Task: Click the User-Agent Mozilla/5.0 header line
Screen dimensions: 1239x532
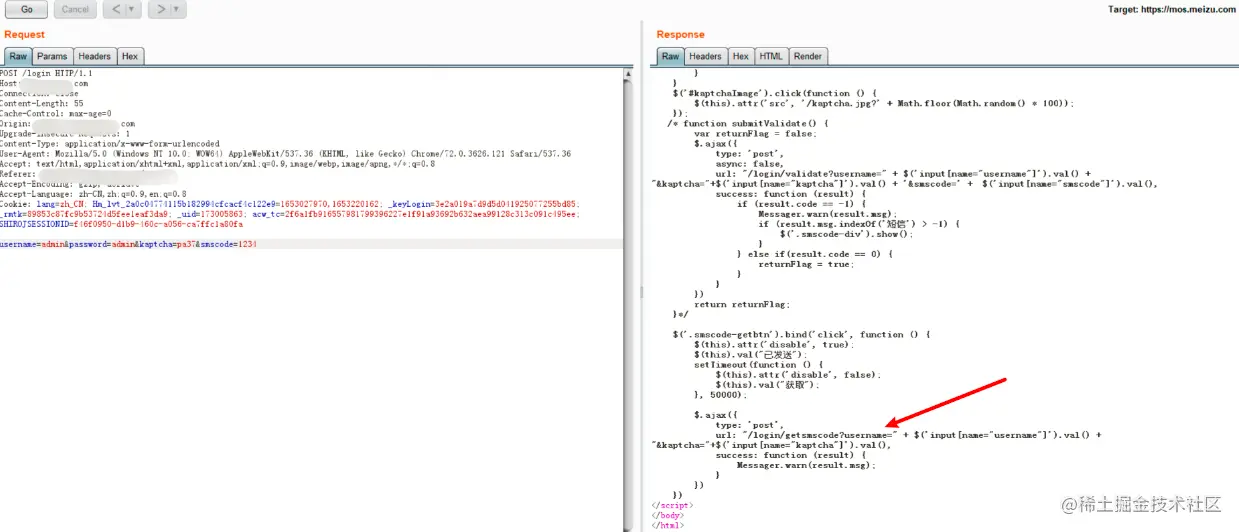Action: point(285,154)
